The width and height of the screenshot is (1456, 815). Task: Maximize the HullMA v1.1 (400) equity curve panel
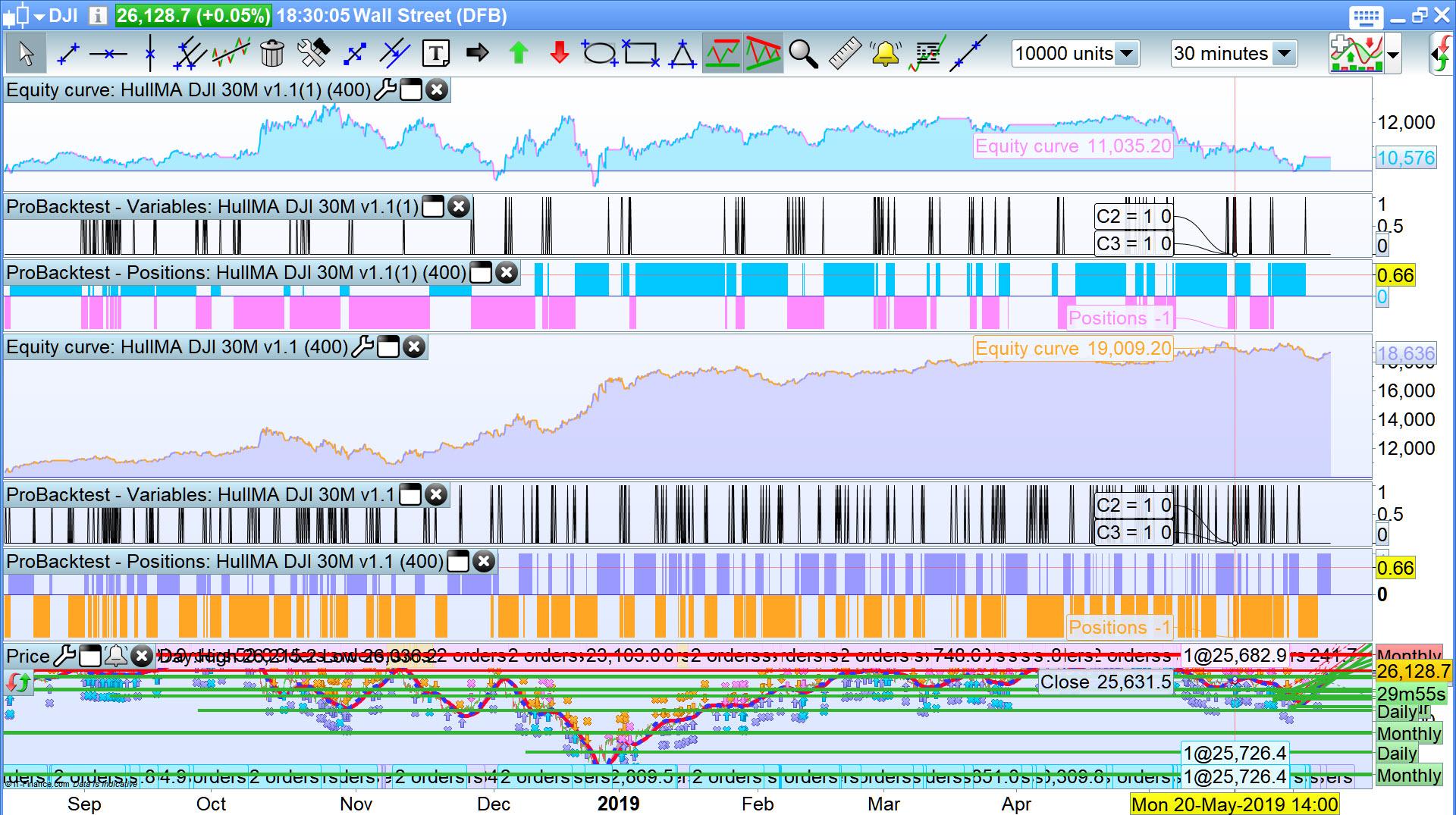click(388, 347)
